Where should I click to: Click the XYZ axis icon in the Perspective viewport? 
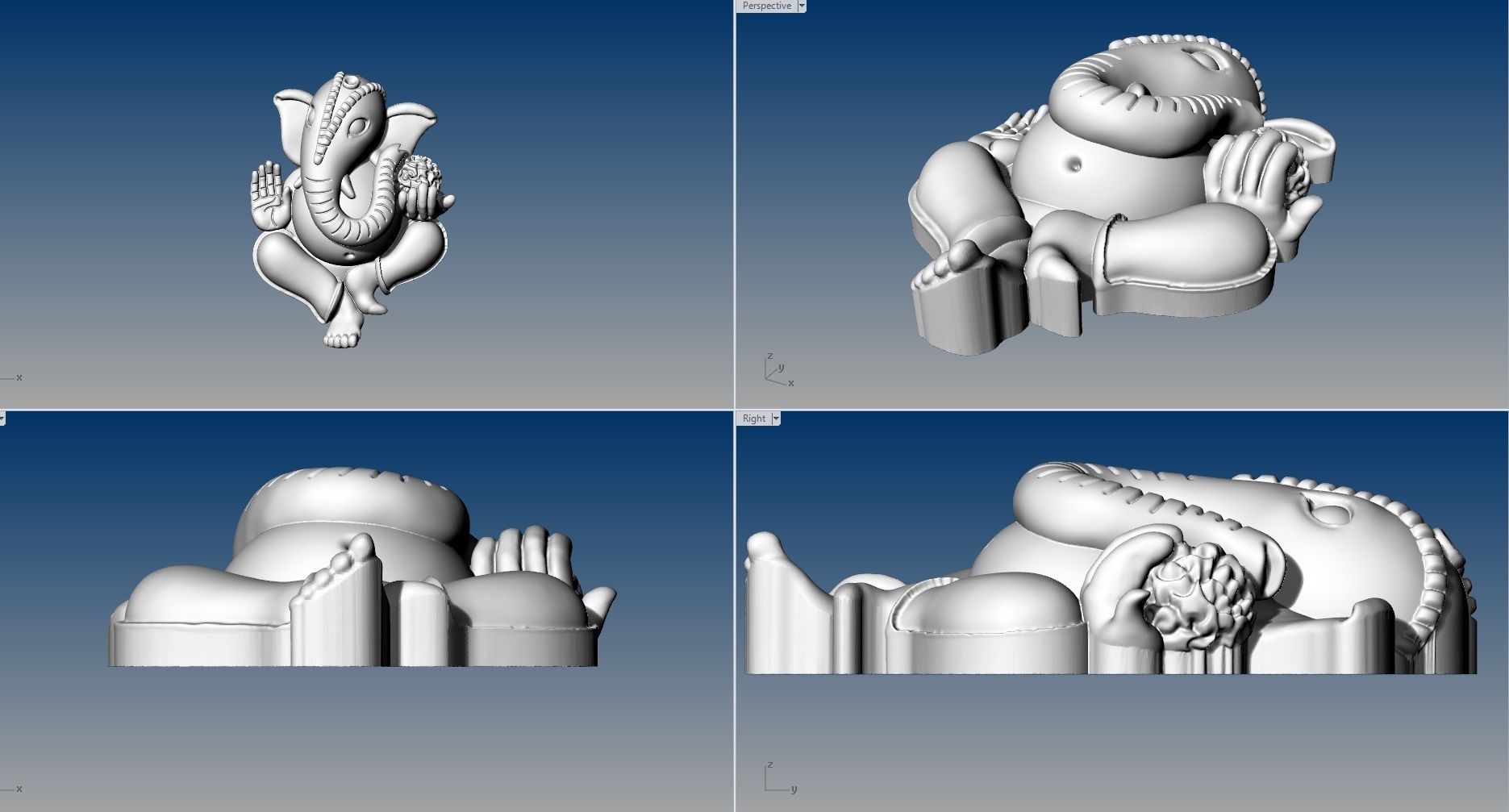pyautogui.click(x=778, y=370)
